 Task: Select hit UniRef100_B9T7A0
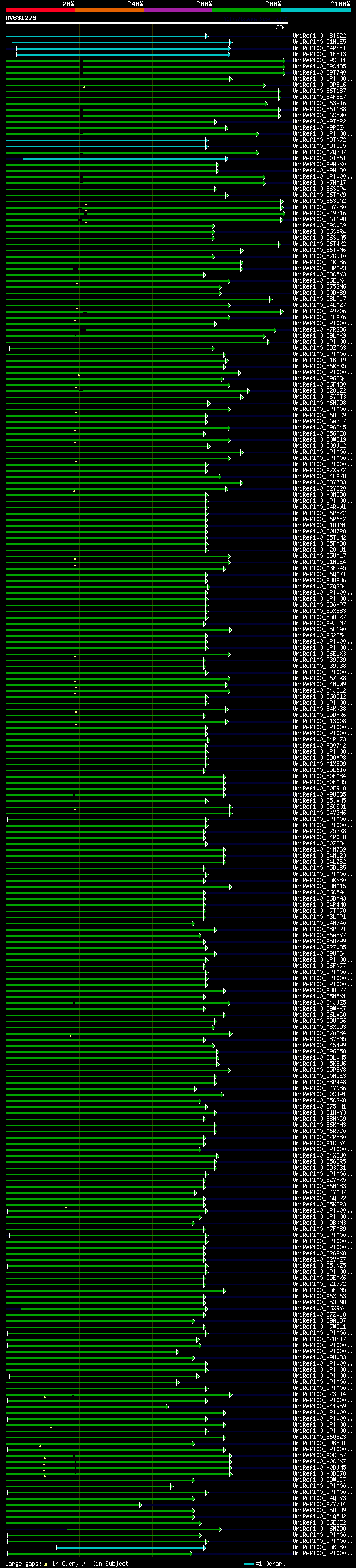(319, 72)
